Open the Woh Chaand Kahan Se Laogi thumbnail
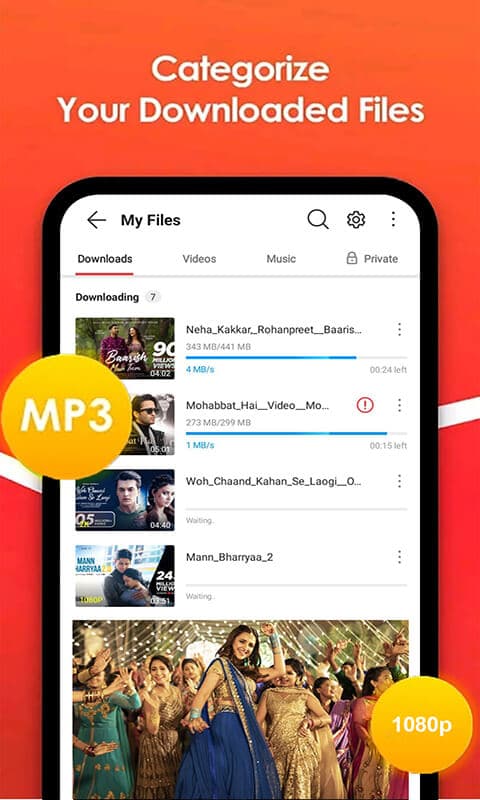The width and height of the screenshot is (480, 800). point(125,500)
